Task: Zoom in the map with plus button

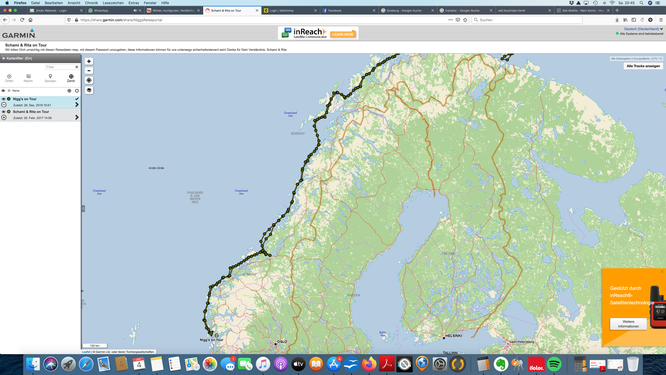Action: pos(89,61)
